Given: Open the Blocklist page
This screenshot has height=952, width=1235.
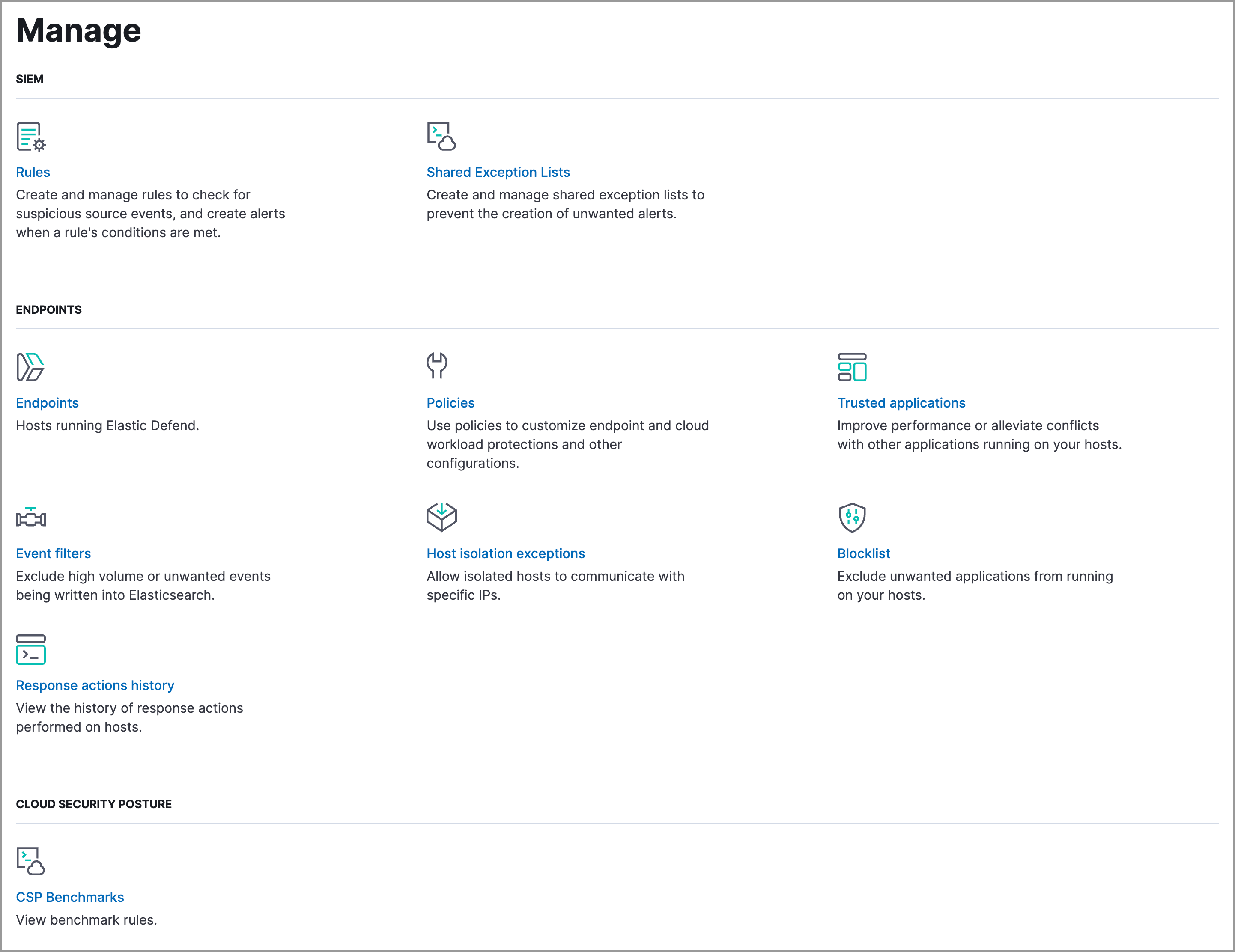Looking at the screenshot, I should pyautogui.click(x=863, y=553).
